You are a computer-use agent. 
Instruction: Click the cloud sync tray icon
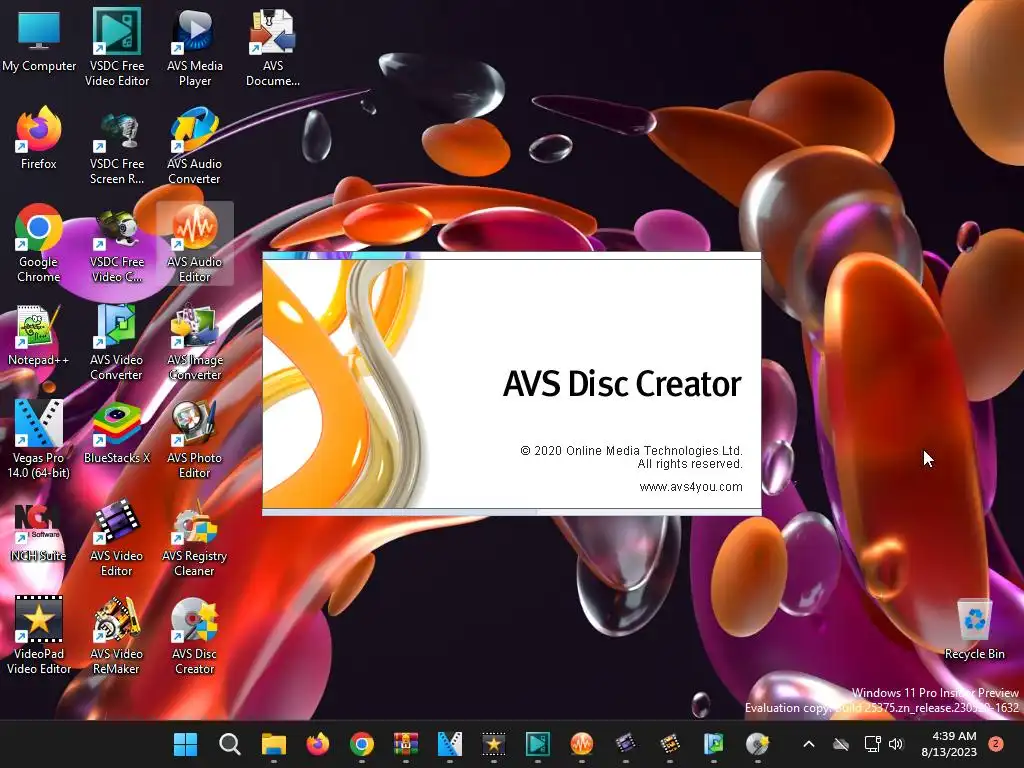click(841, 744)
